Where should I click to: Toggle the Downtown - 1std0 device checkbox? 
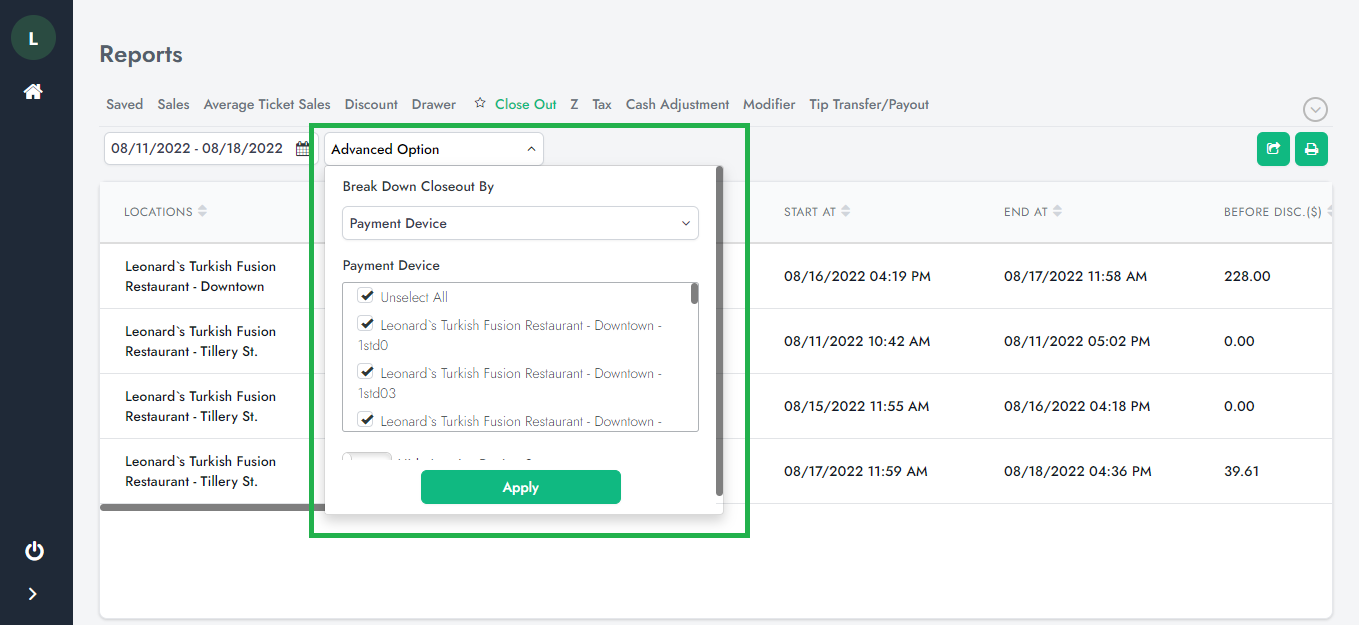[x=366, y=325]
